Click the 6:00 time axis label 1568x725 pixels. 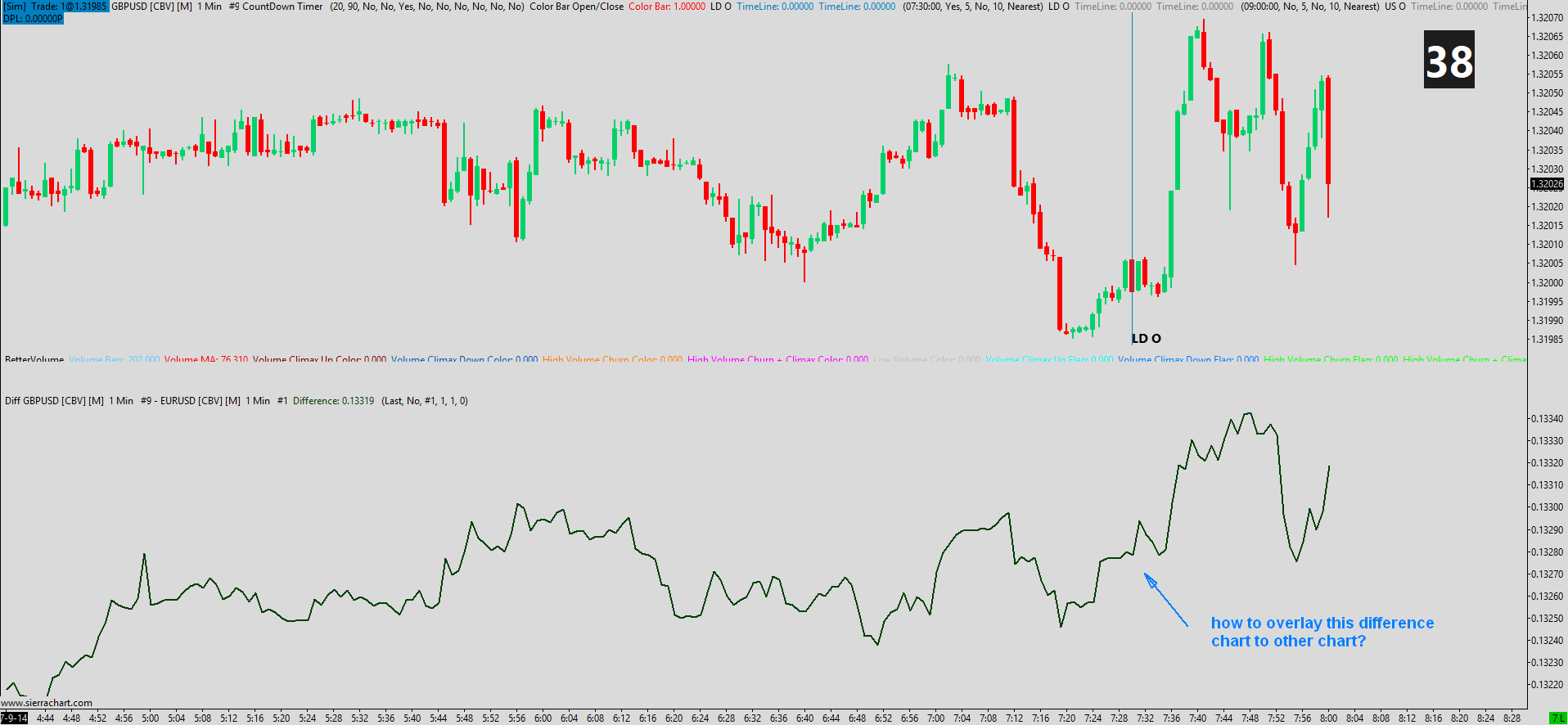(543, 718)
